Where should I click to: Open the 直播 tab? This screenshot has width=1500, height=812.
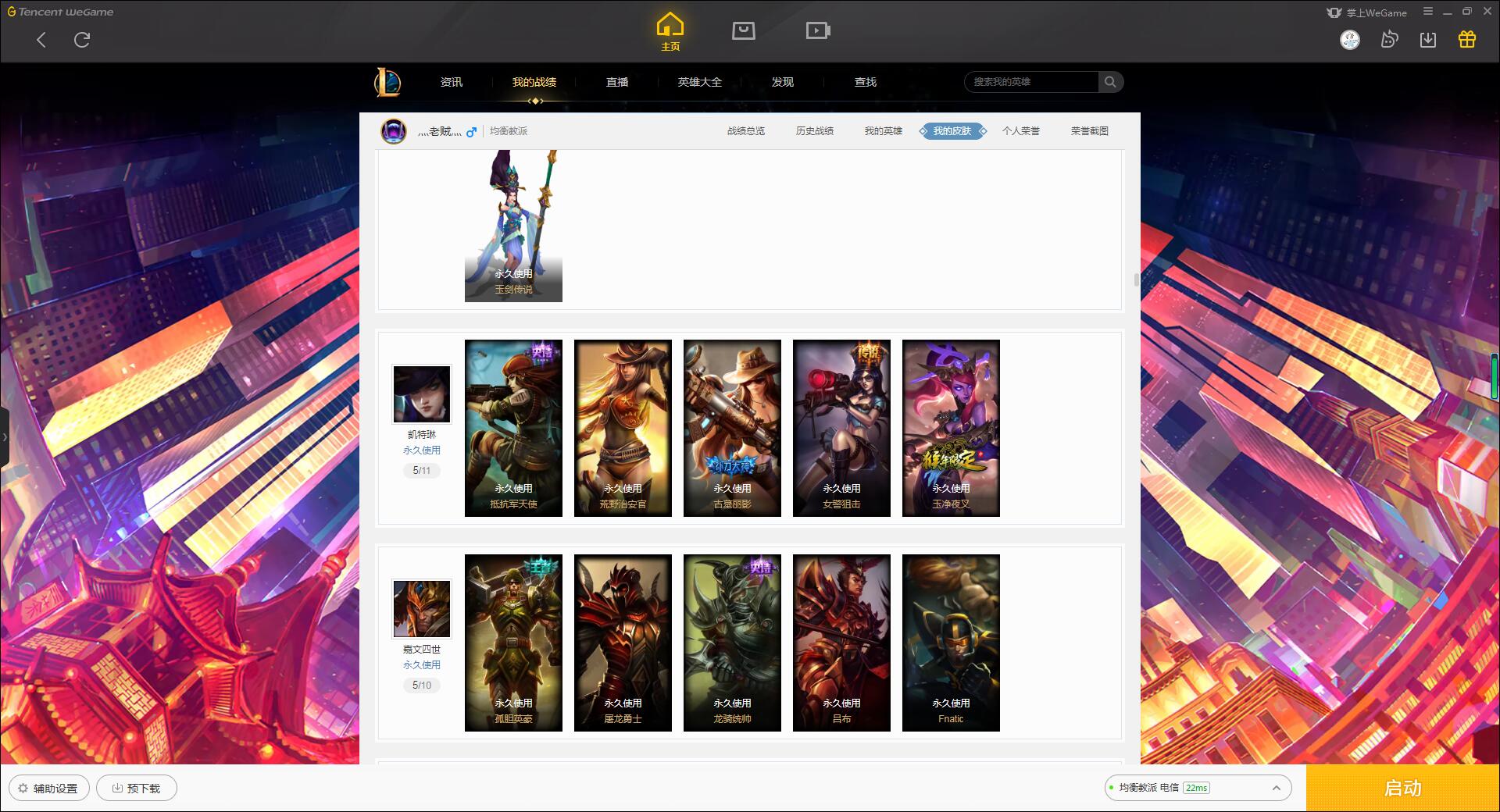click(617, 82)
